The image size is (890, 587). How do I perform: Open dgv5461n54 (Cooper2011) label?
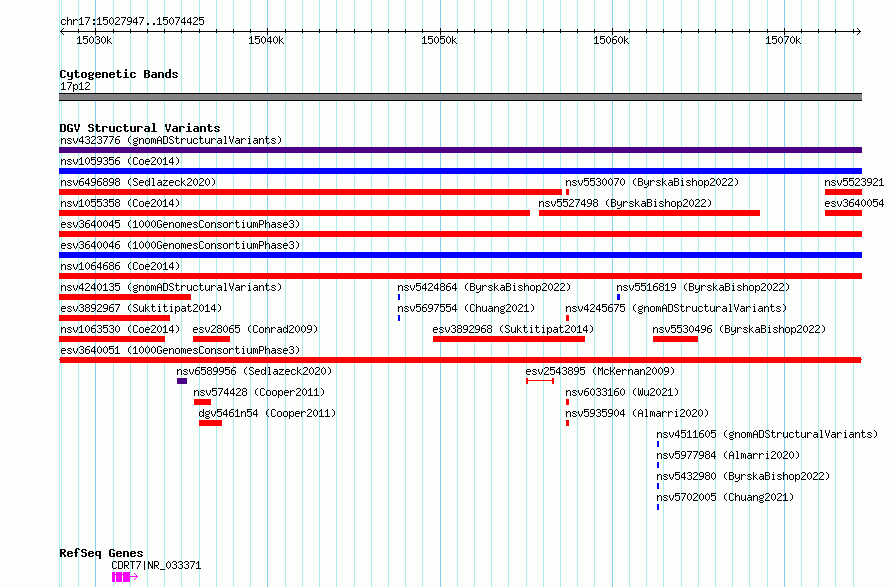pyautogui.click(x=267, y=413)
